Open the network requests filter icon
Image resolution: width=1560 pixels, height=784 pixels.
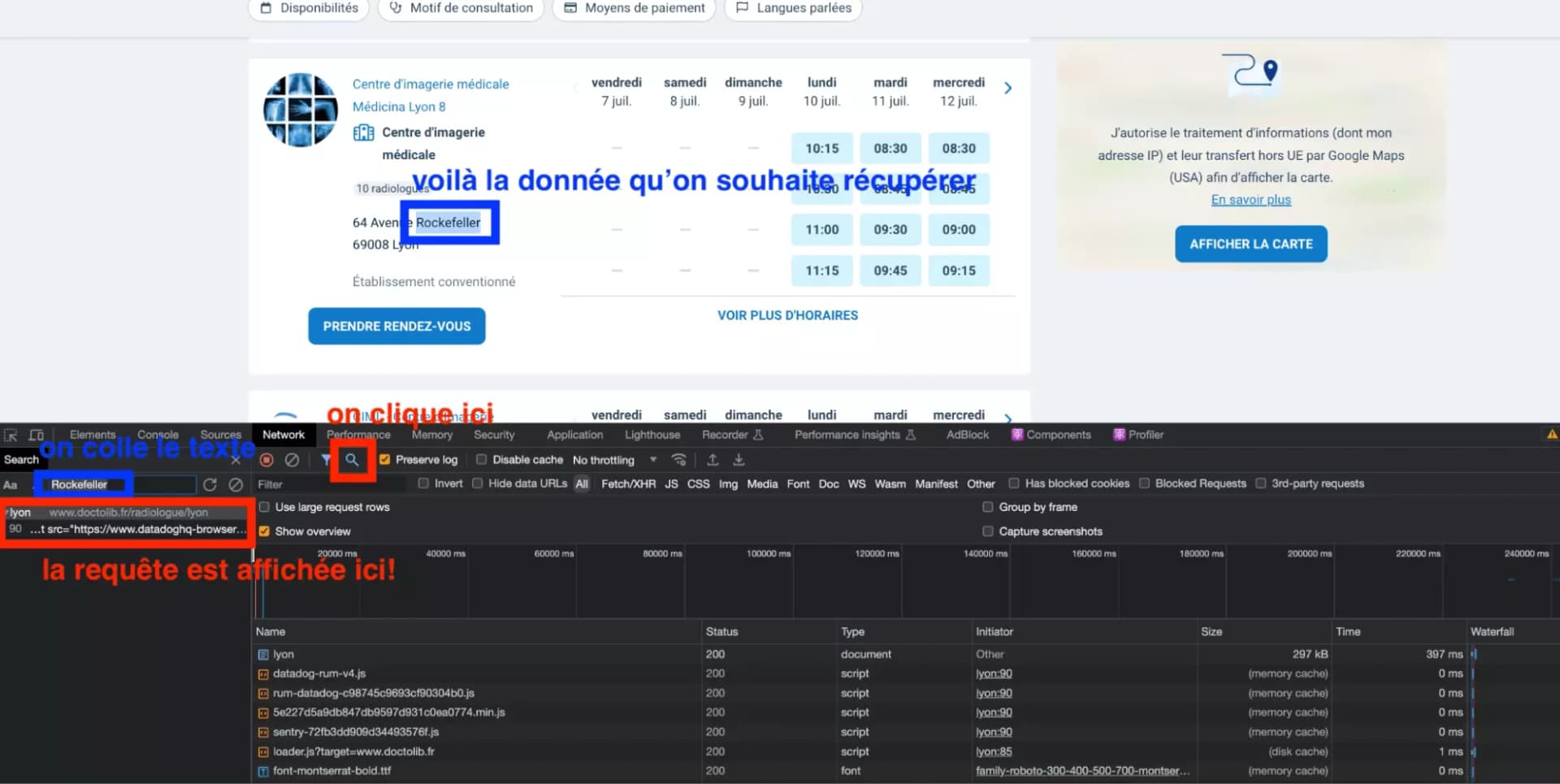pos(326,461)
